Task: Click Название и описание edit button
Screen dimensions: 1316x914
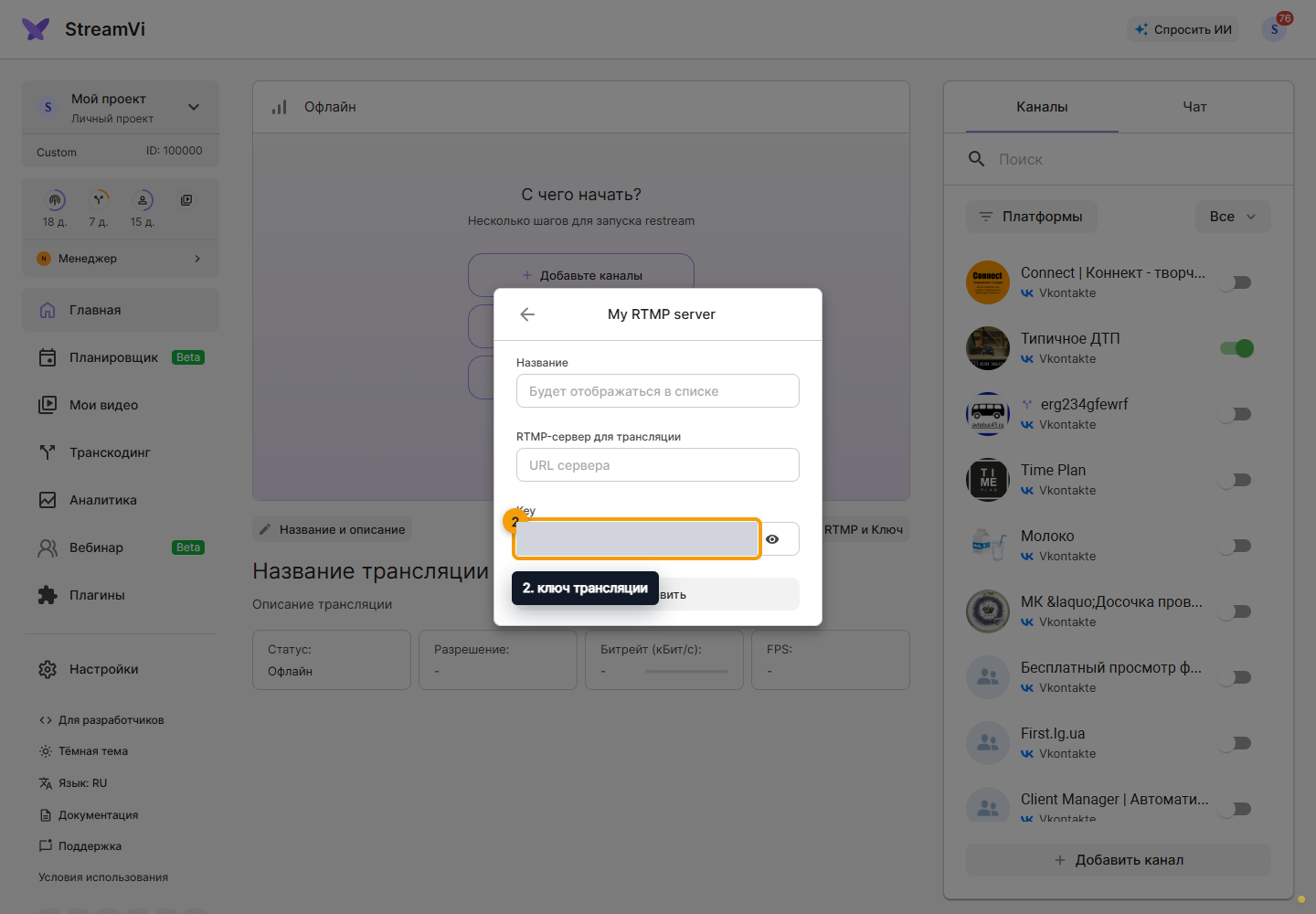Action: [333, 529]
